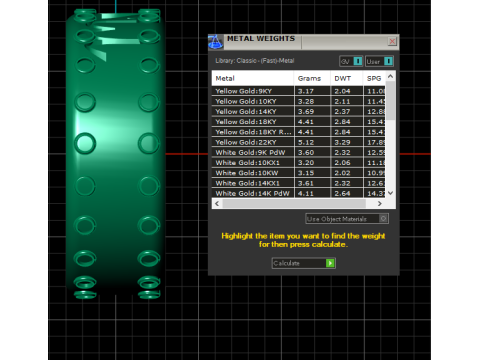Click the scroll left arrow under table

pyautogui.click(x=217, y=203)
